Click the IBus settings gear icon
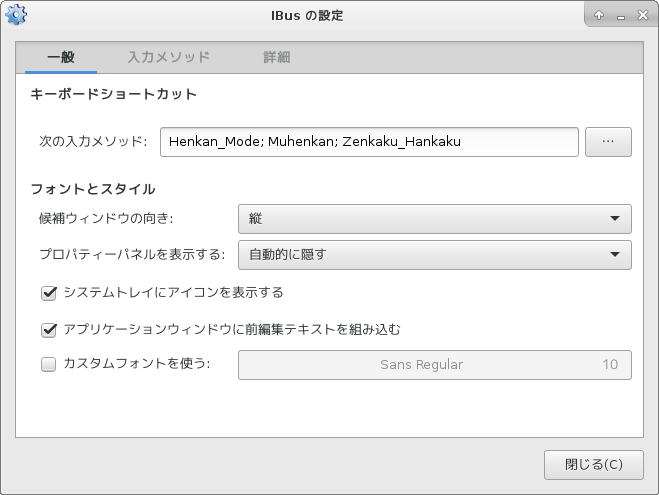The height and width of the screenshot is (495, 659). (x=16, y=15)
